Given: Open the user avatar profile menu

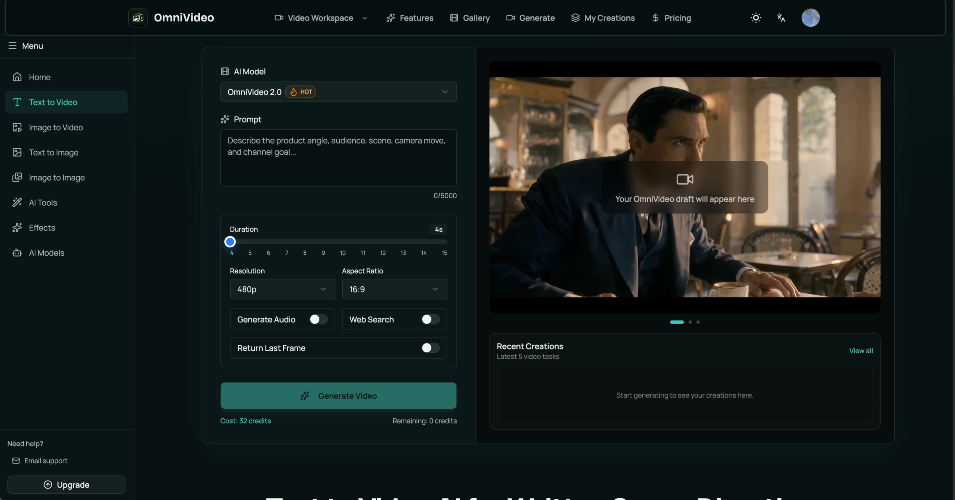Looking at the screenshot, I should coord(810,18).
